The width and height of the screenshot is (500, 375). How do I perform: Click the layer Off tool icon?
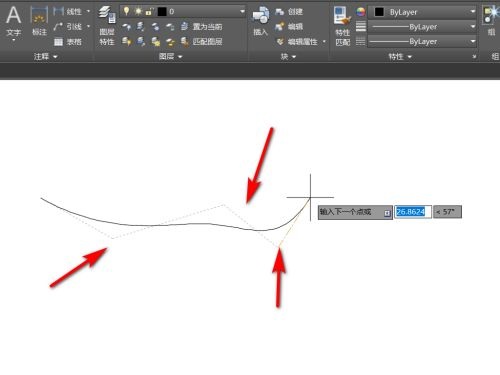coord(126,27)
